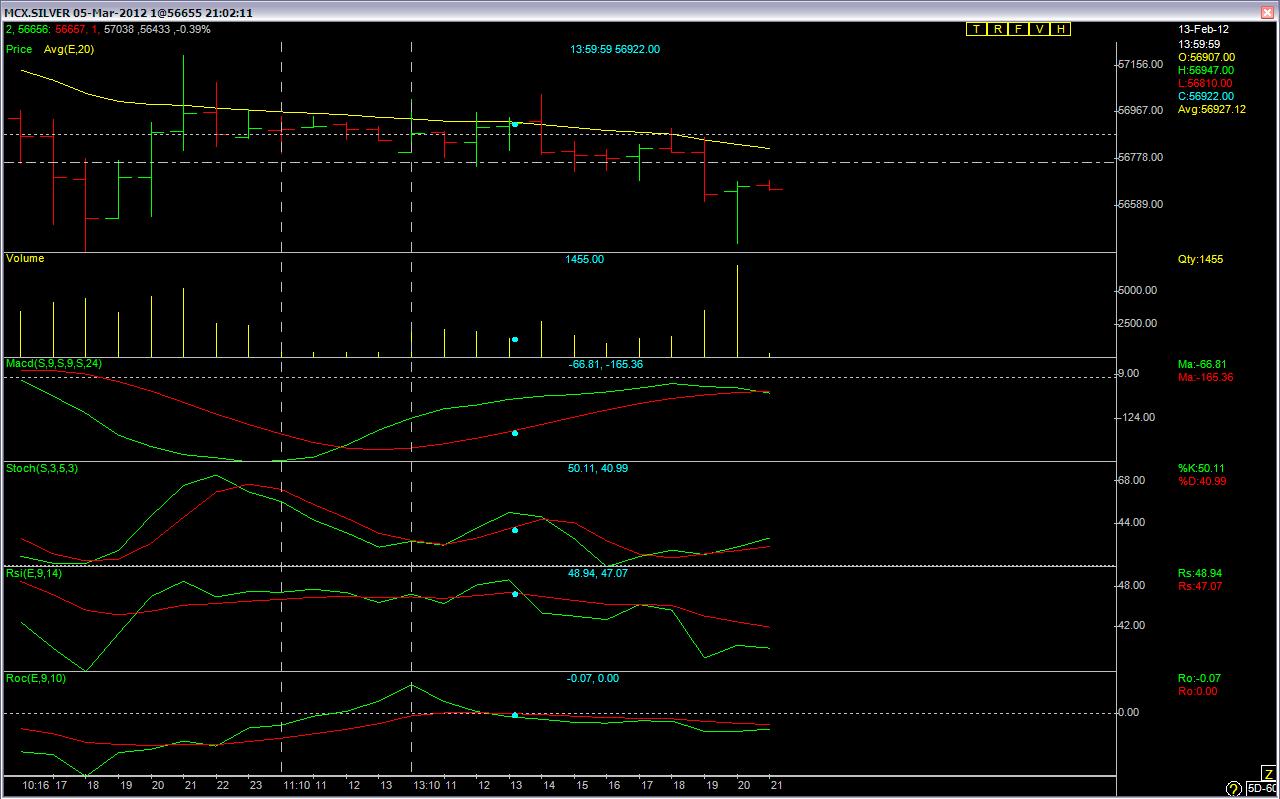
Task: Click the green Price label
Action: click(x=18, y=48)
